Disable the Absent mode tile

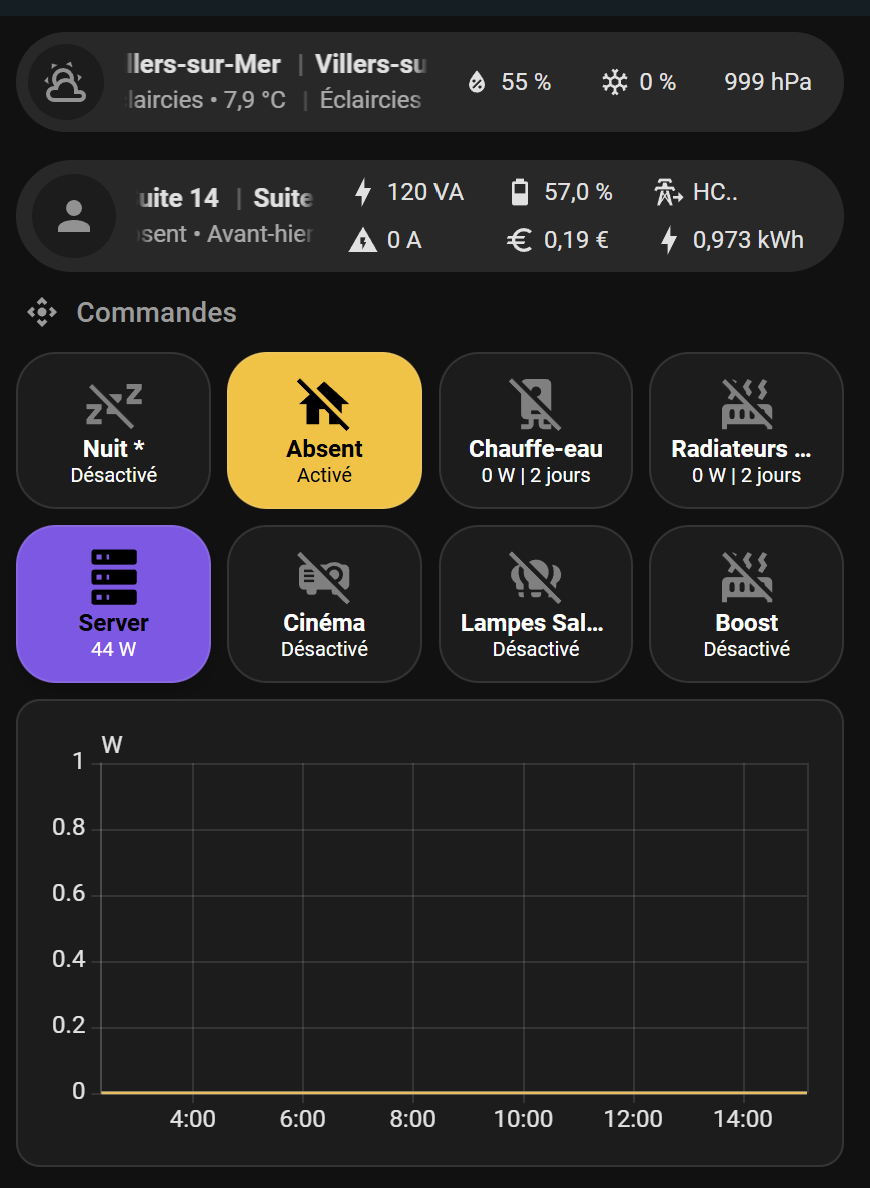pos(324,430)
